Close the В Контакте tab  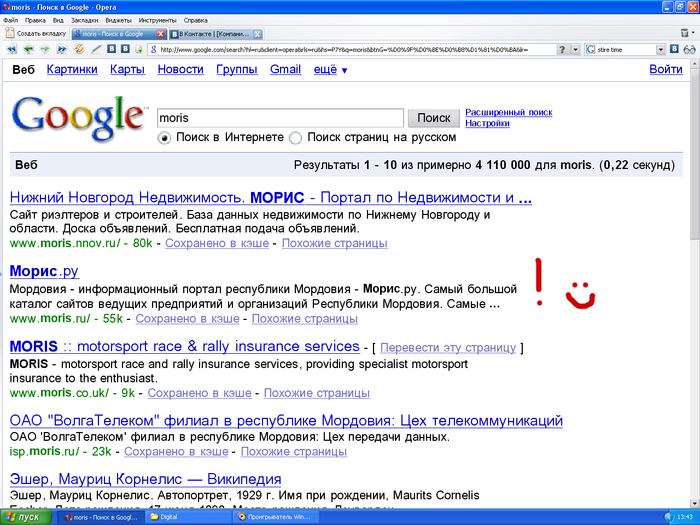257,34
